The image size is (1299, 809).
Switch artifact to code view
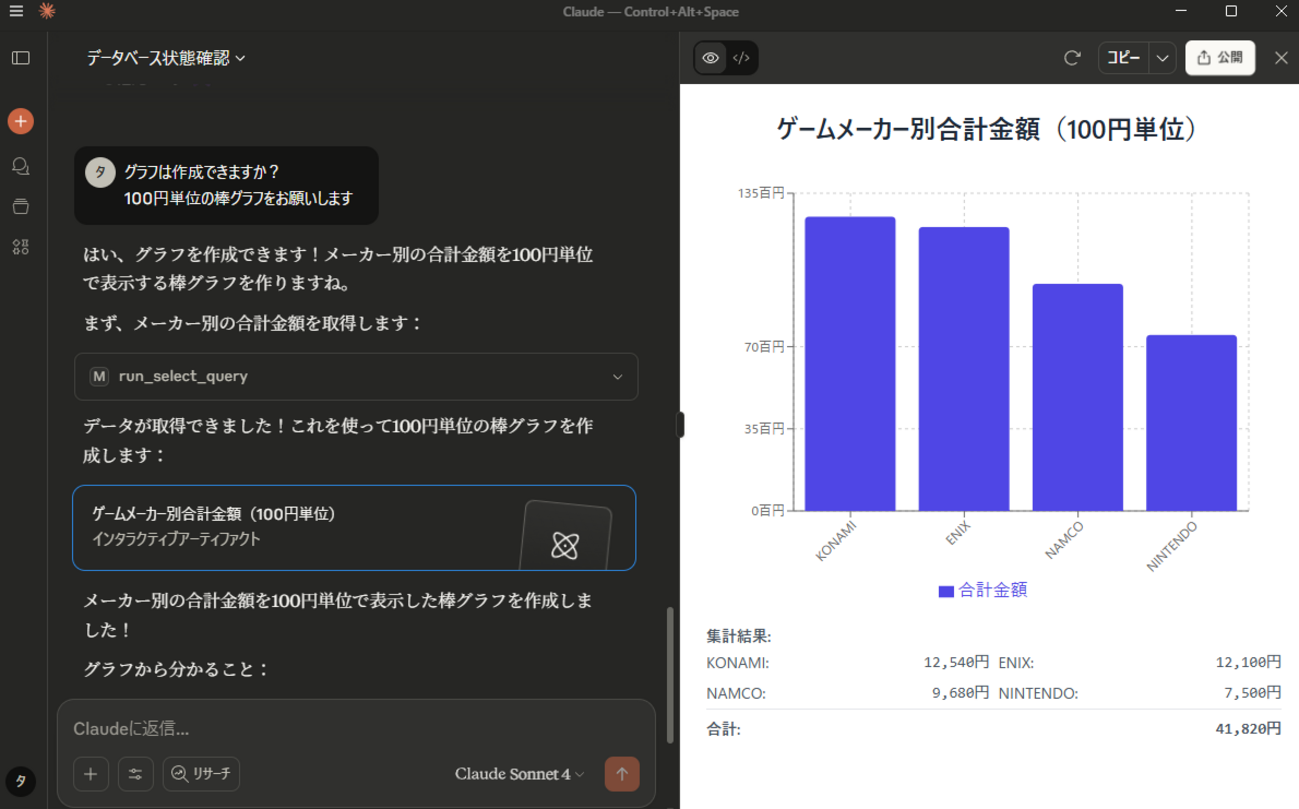[741, 58]
